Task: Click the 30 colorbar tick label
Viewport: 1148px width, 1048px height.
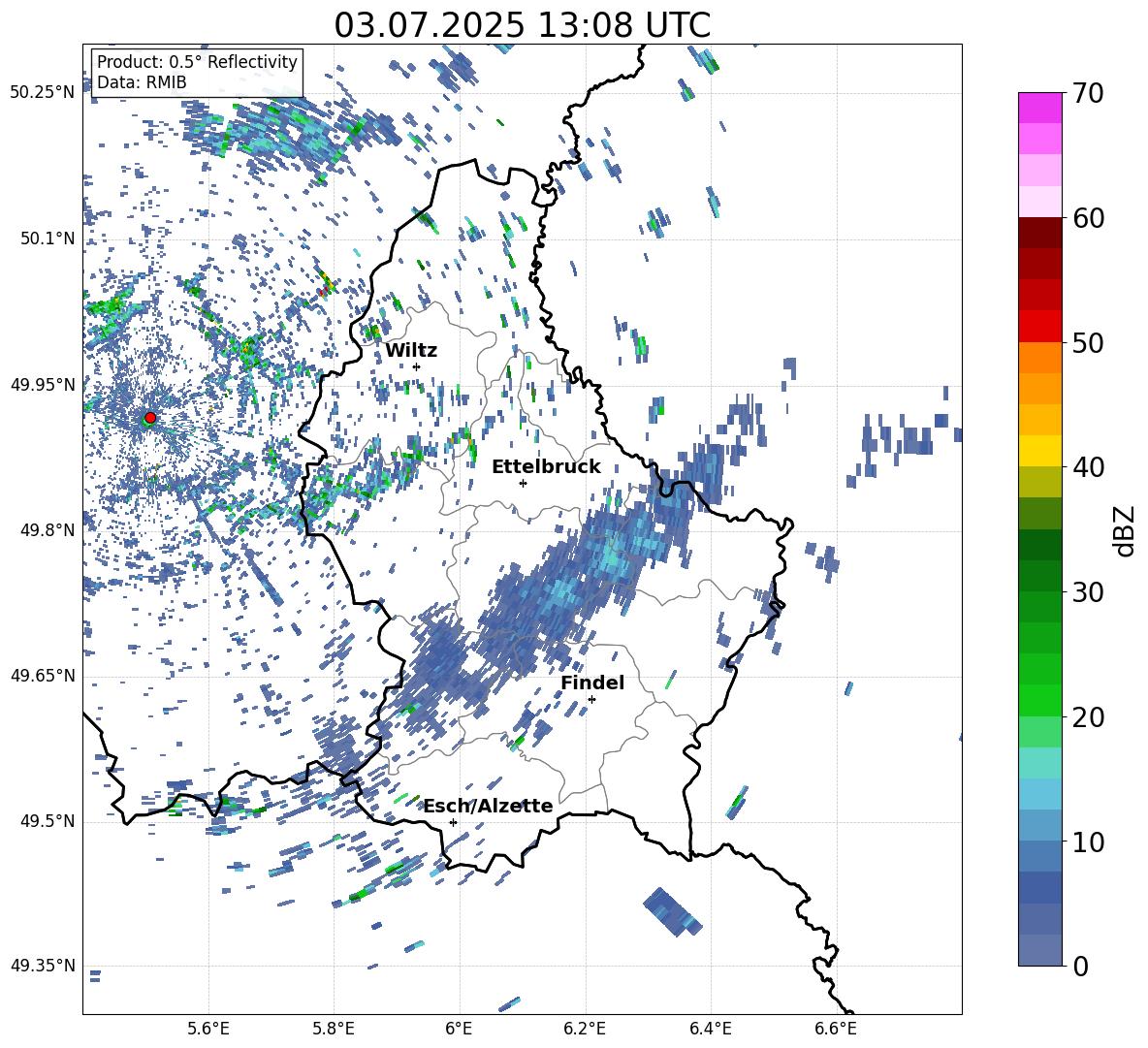Action: tap(1089, 592)
